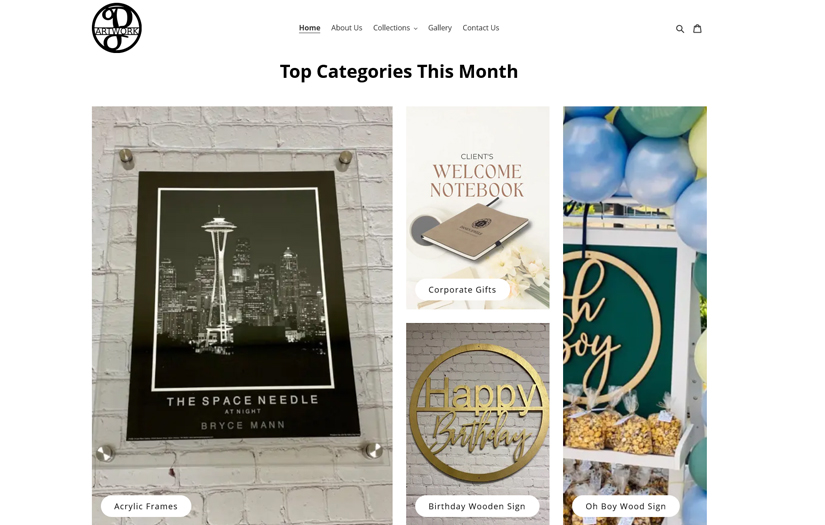
Task: Open the Welcome Notebook category image
Action: (478, 208)
